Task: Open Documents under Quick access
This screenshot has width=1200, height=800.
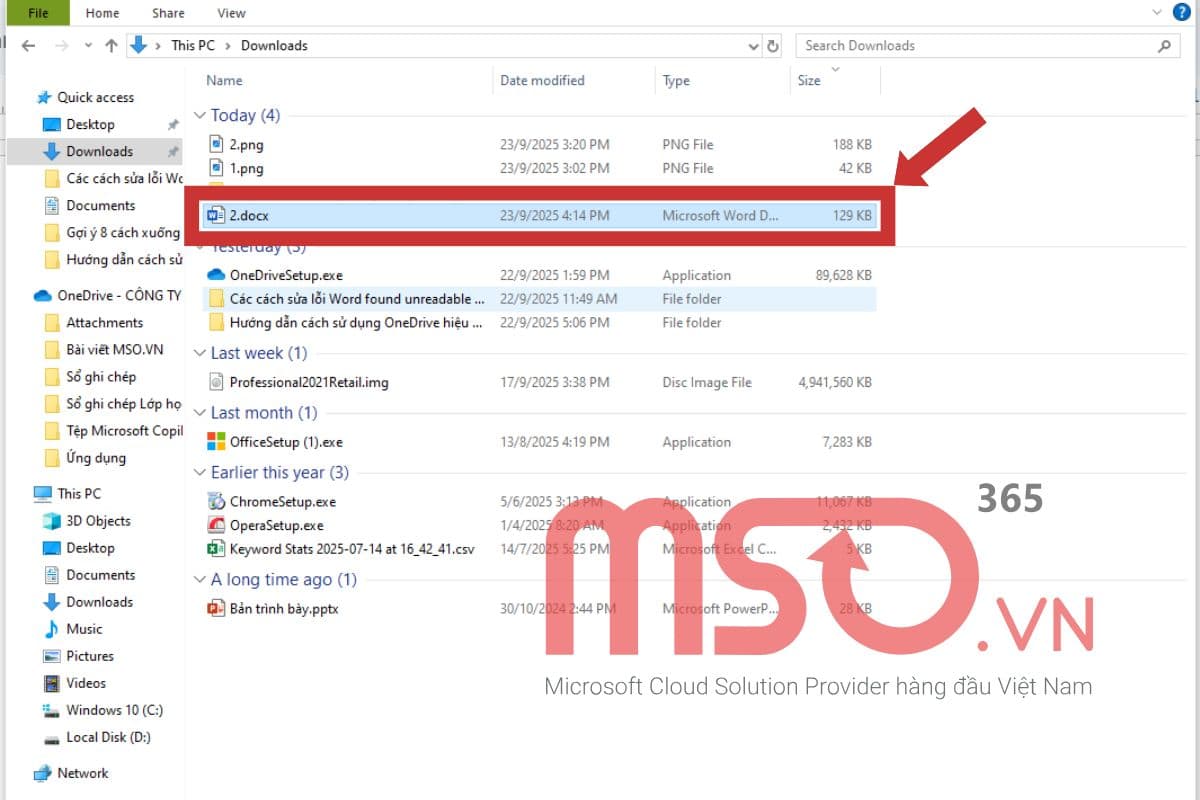Action: tap(100, 205)
